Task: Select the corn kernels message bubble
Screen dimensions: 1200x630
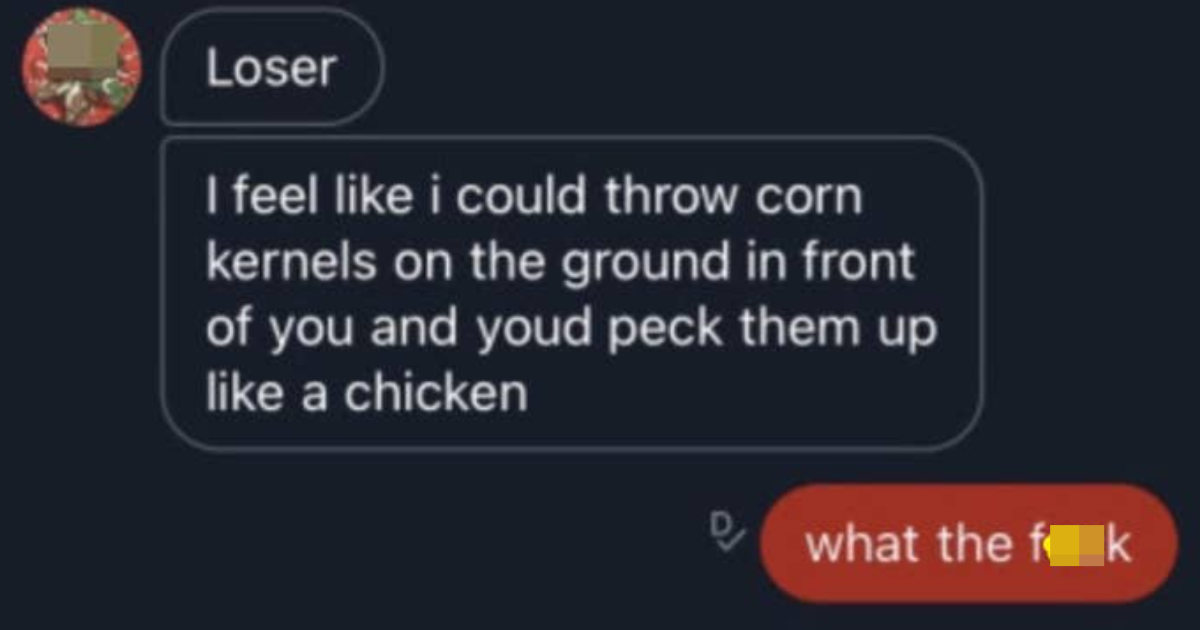Action: pyautogui.click(x=571, y=293)
